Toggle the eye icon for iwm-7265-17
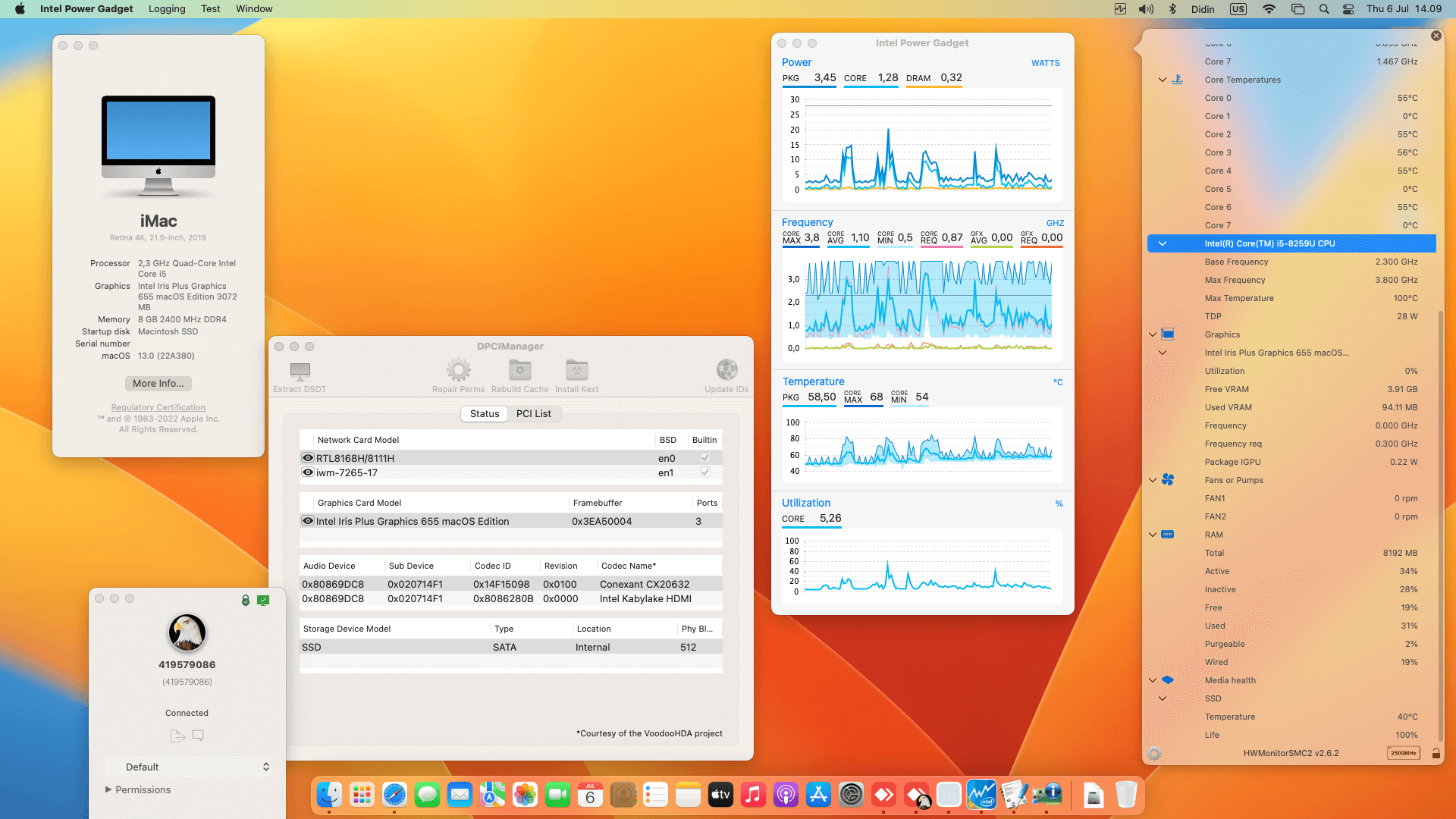1456x819 pixels. (x=308, y=472)
